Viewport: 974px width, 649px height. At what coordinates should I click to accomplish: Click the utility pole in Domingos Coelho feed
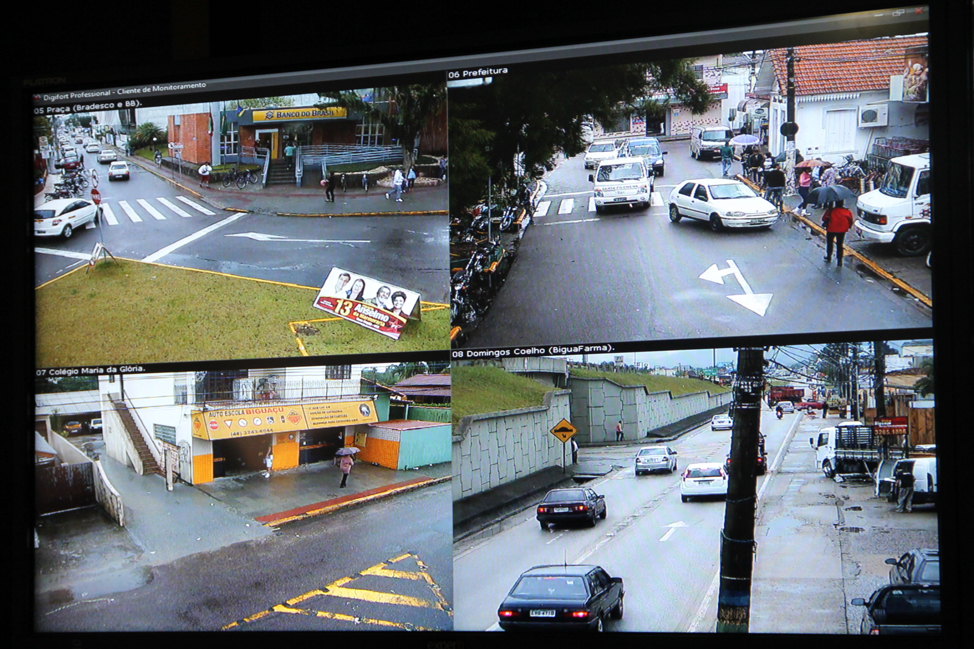(741, 490)
